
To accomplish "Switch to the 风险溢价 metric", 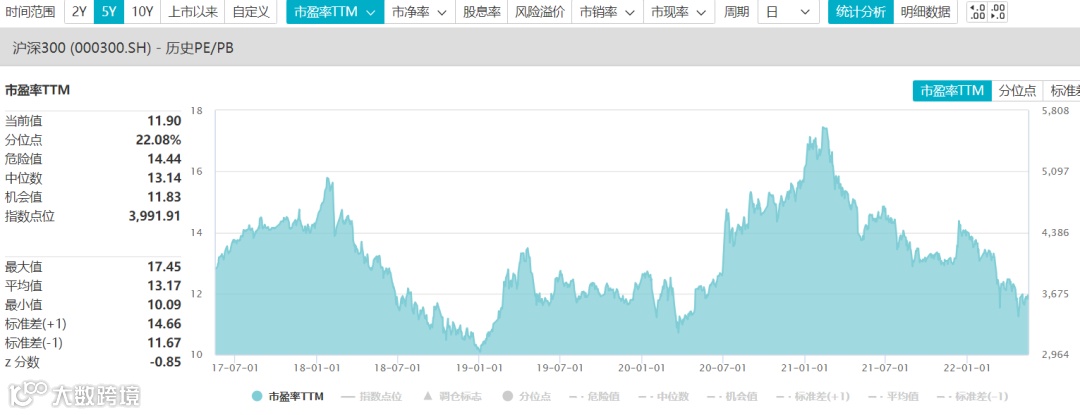I will (539, 12).
